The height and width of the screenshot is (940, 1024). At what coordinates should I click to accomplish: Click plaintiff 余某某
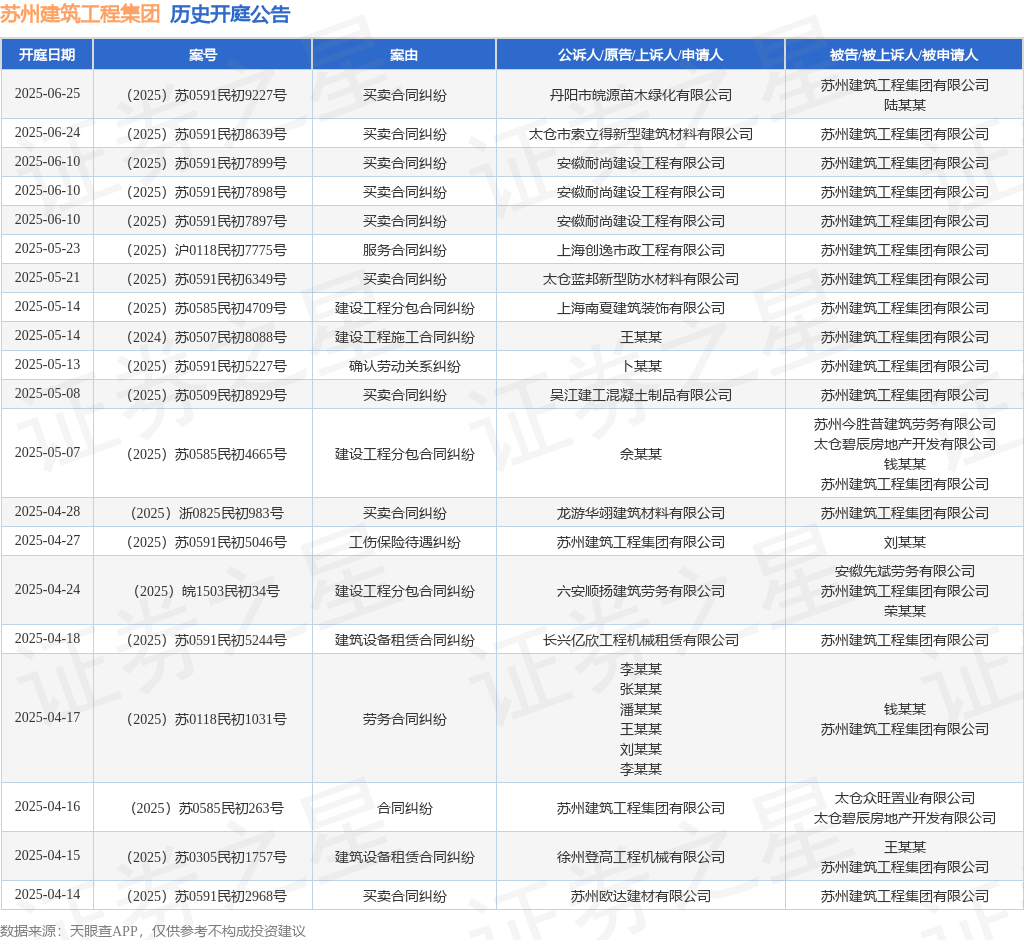click(x=641, y=455)
